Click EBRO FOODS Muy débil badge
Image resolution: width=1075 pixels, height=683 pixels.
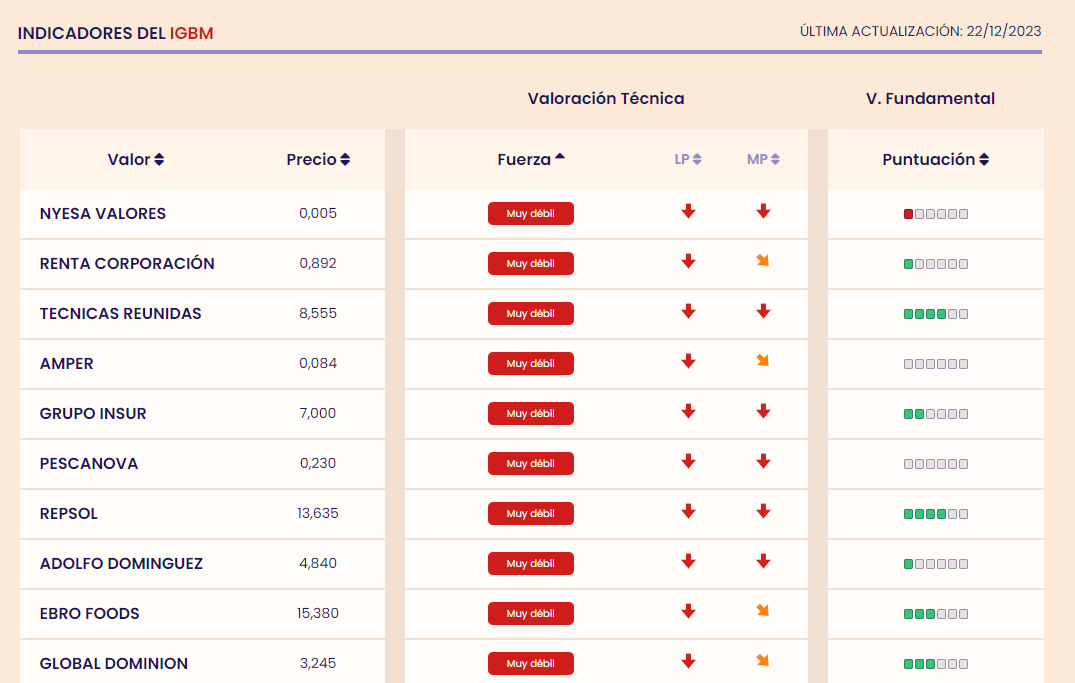531,614
